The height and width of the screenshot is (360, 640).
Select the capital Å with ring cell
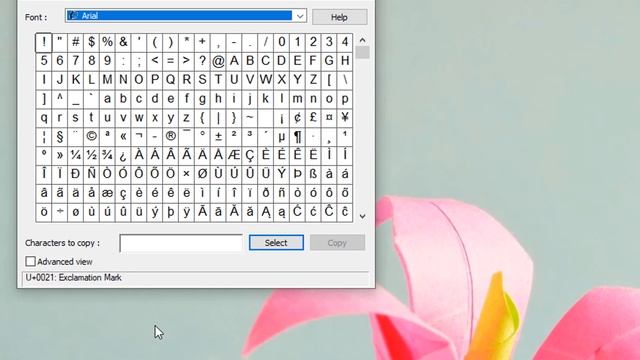tap(218, 155)
